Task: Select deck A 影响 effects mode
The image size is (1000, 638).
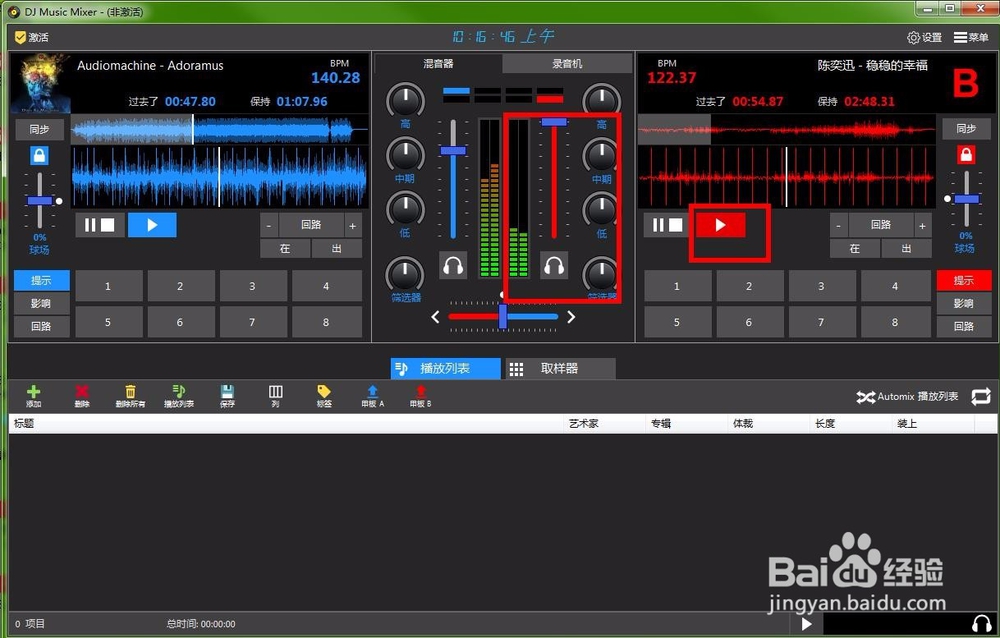Action: [x=41, y=303]
